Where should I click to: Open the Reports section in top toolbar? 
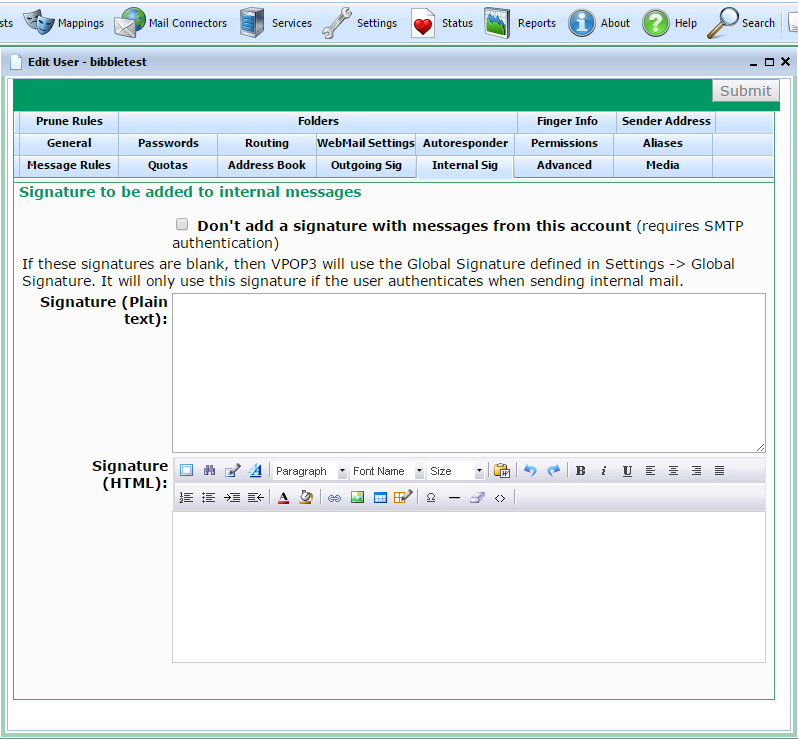(x=520, y=23)
